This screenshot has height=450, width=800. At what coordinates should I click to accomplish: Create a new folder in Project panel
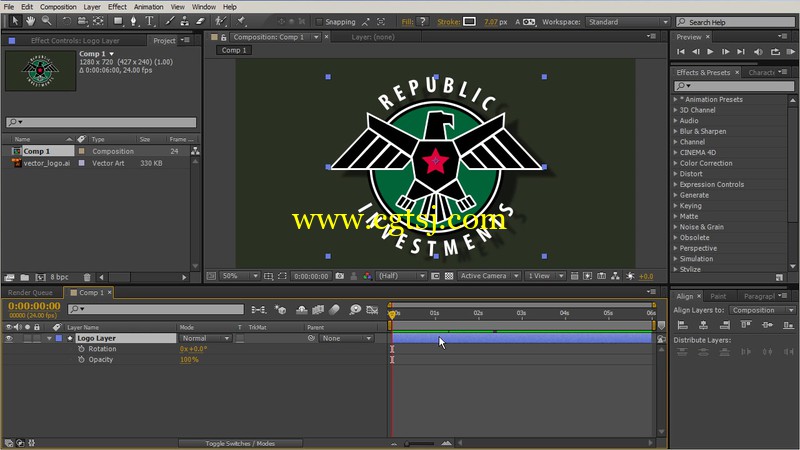click(24, 277)
